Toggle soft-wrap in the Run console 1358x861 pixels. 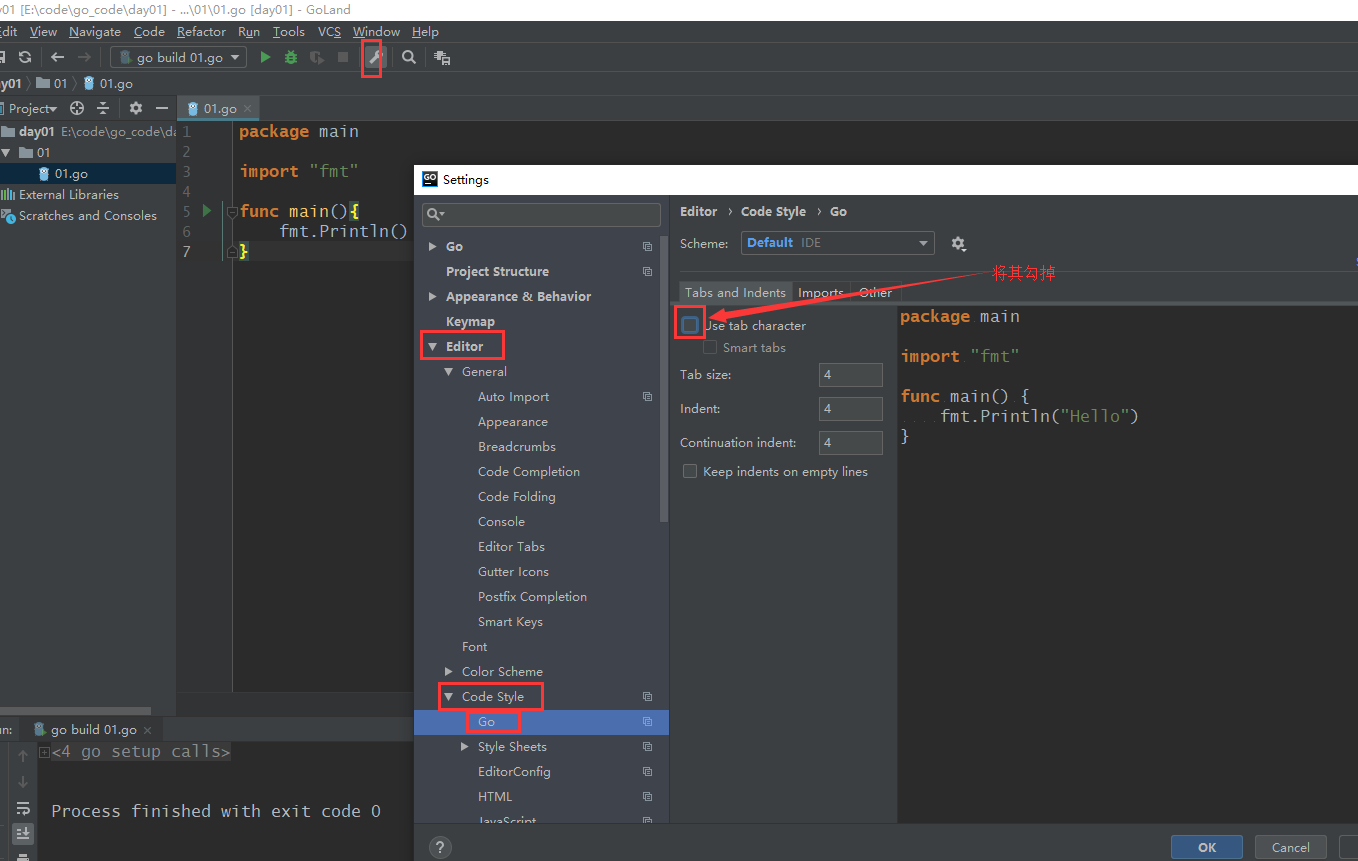(23, 808)
